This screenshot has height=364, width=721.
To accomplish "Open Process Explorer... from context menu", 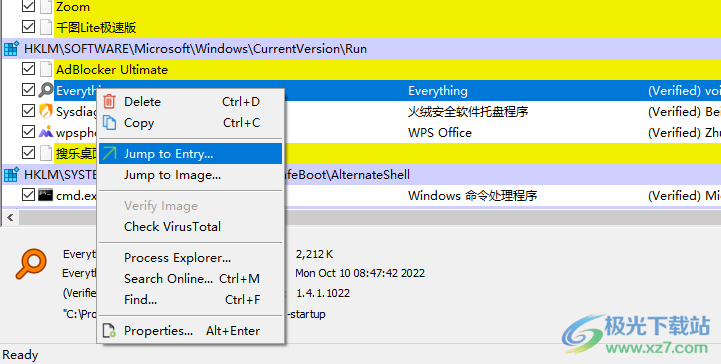I will tap(190, 258).
